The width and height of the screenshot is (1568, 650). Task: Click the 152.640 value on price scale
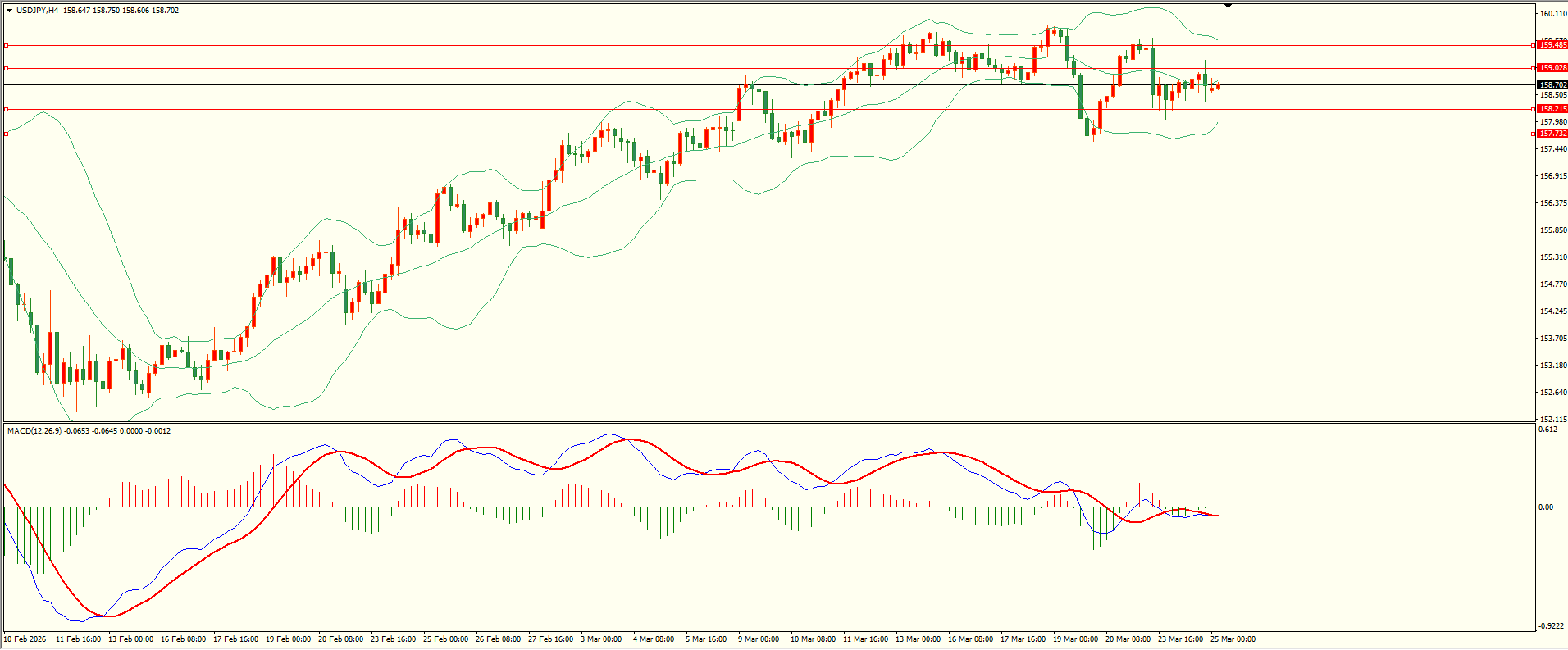pos(1552,393)
